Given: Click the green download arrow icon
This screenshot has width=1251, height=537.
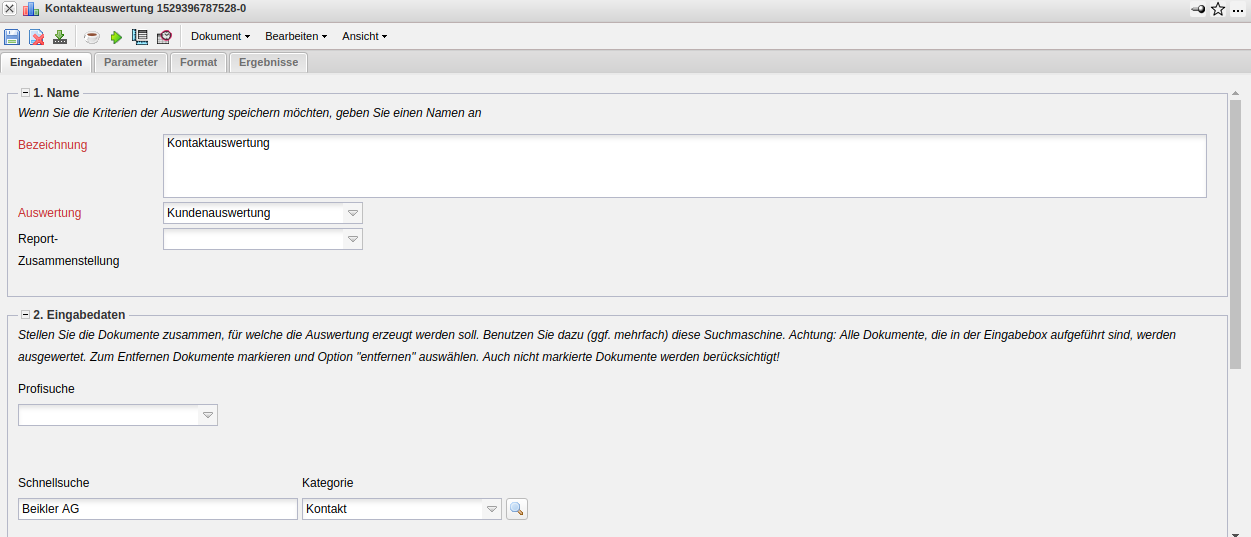Looking at the screenshot, I should click(60, 37).
